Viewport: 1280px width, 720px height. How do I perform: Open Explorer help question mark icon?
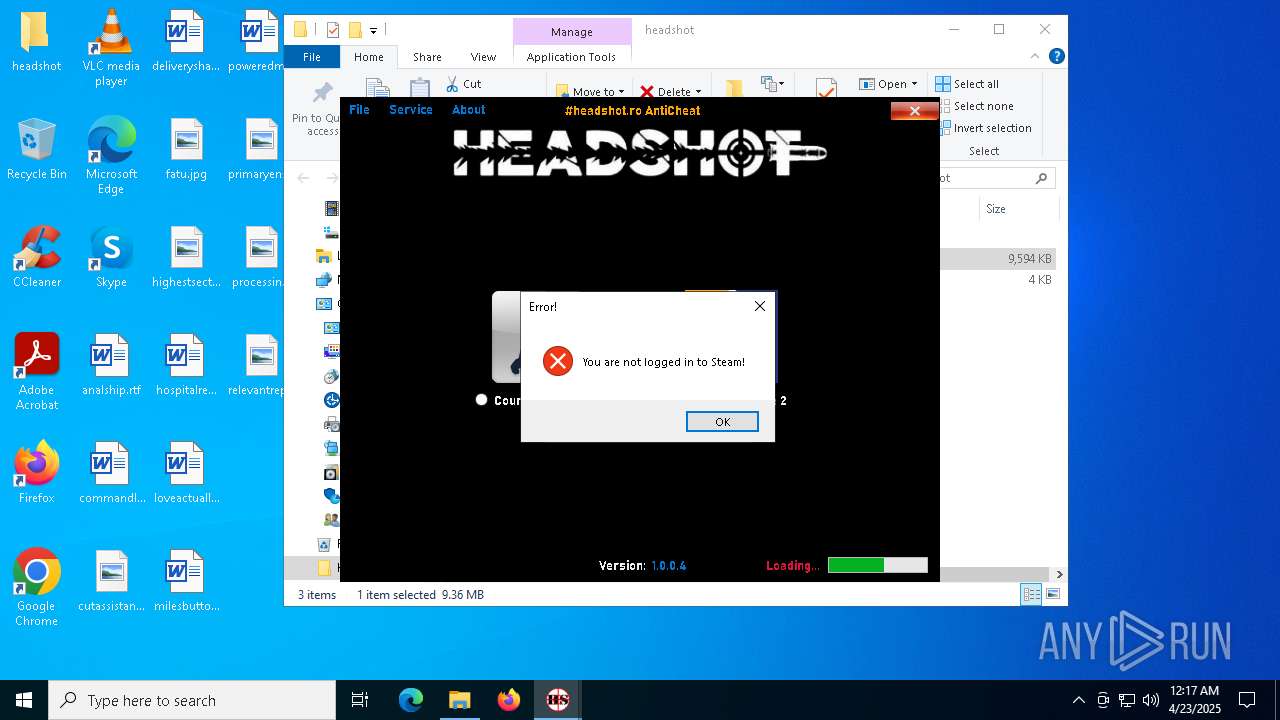[1056, 57]
